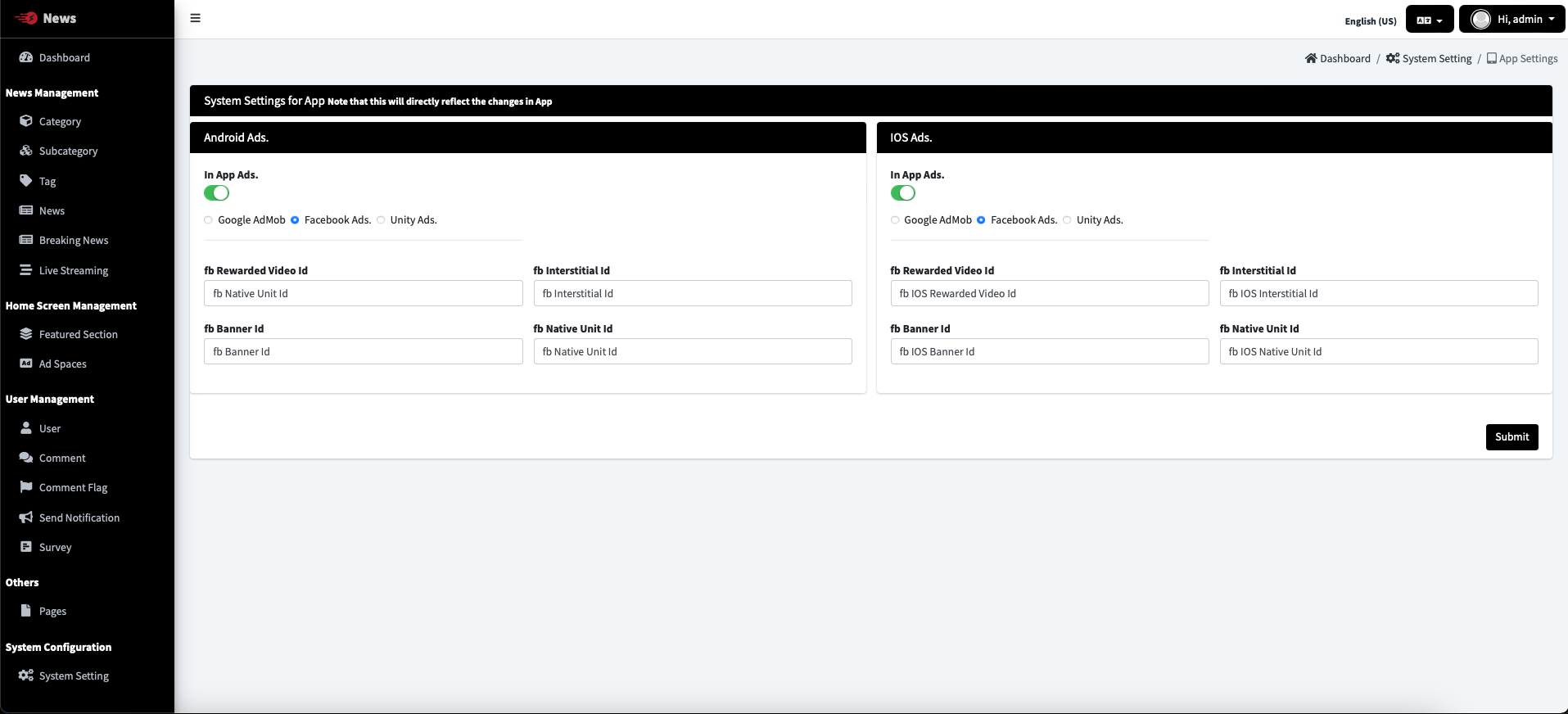Disable the Android In App Ads toggle
The image size is (1568, 714).
[216, 193]
